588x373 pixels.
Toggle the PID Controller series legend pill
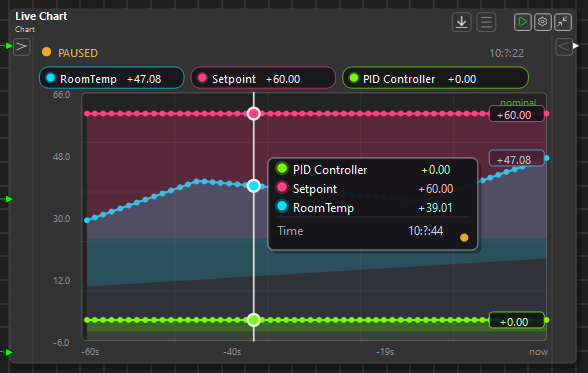tap(435, 78)
